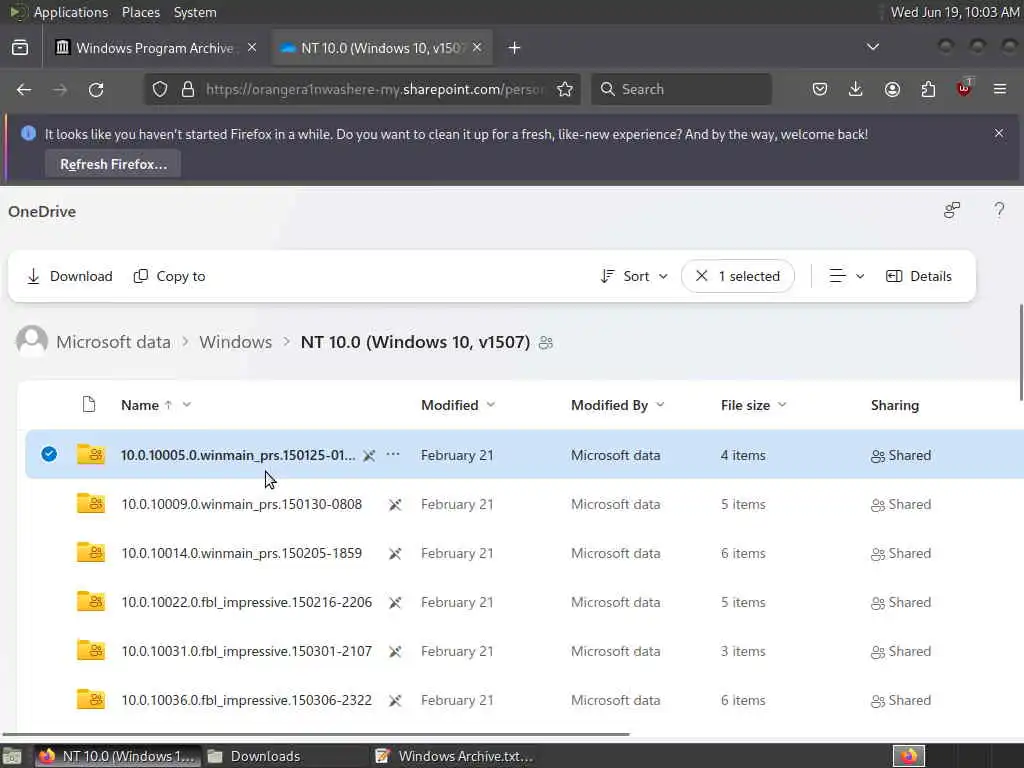Expand the Name column dropdown

click(187, 405)
